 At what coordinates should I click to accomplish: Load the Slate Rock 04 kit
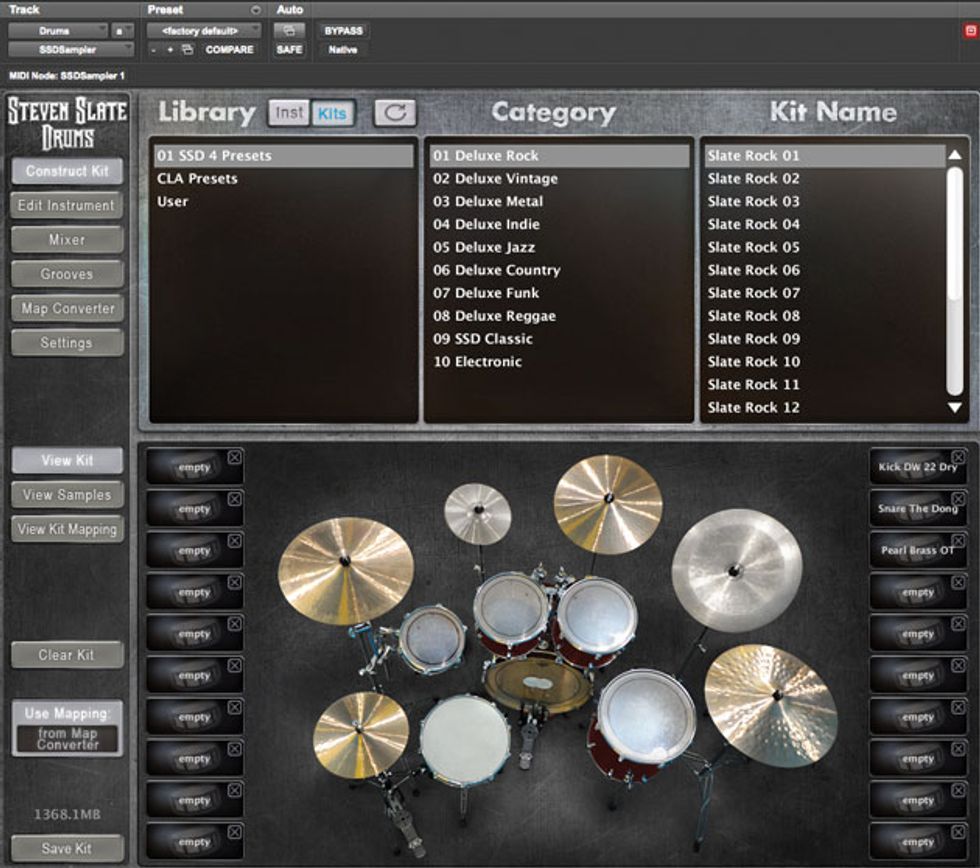824,224
